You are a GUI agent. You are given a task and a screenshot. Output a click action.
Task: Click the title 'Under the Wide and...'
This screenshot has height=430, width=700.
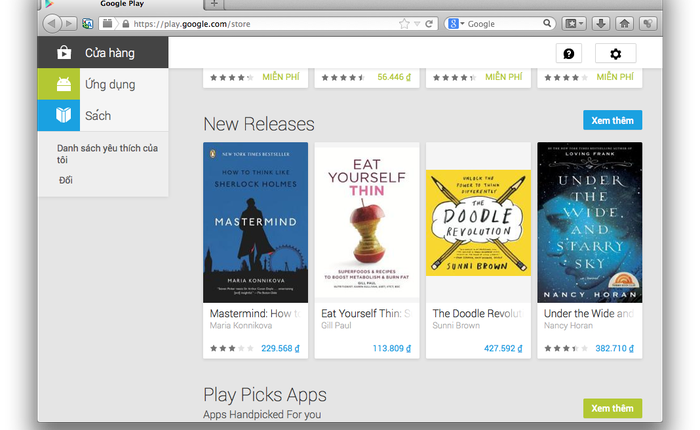pyautogui.click(x=589, y=313)
